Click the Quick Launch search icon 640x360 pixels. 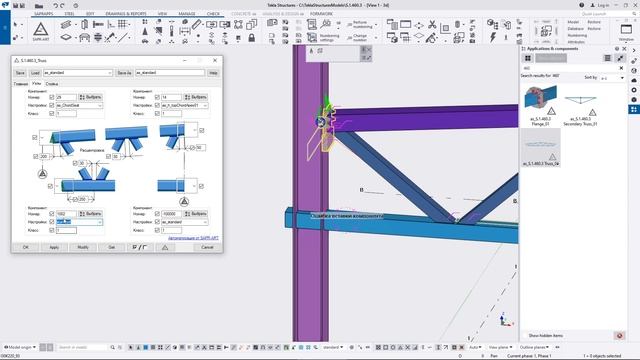click(x=634, y=14)
